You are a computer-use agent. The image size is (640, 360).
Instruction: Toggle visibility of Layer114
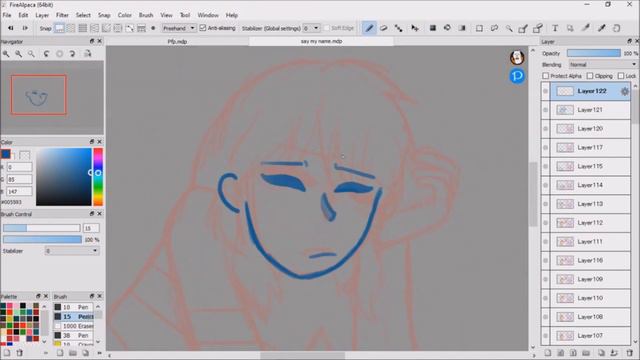click(x=545, y=185)
